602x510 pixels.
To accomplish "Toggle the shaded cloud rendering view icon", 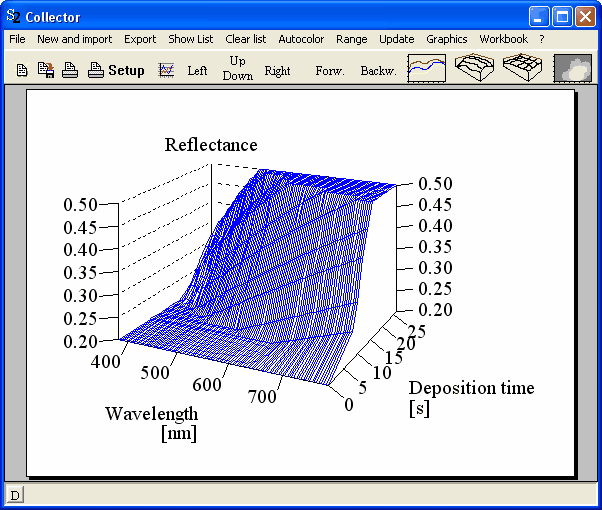I will click(572, 68).
